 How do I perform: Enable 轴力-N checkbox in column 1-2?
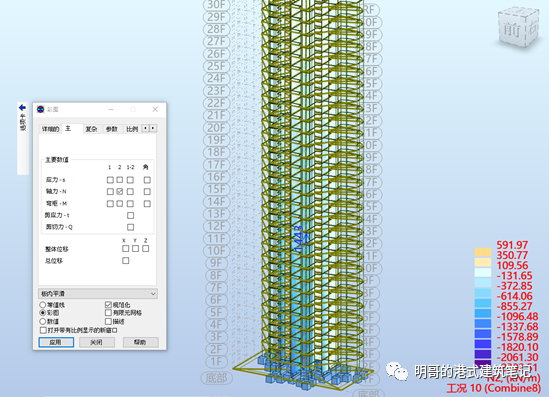point(130,191)
